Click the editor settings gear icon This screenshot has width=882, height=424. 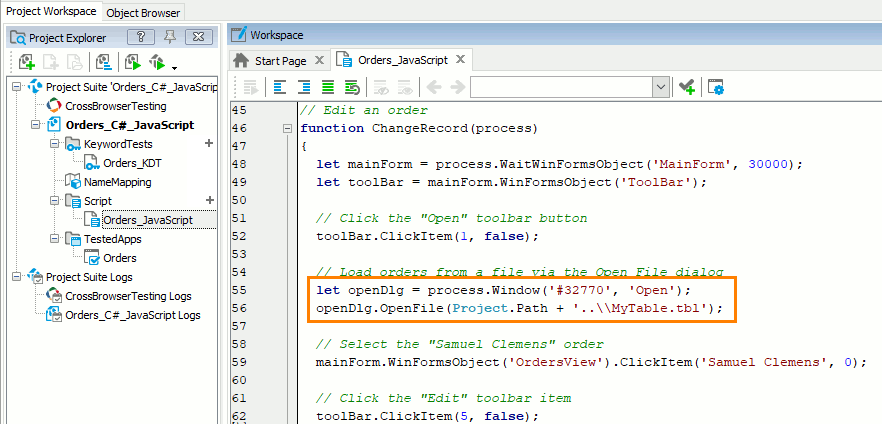(716, 87)
